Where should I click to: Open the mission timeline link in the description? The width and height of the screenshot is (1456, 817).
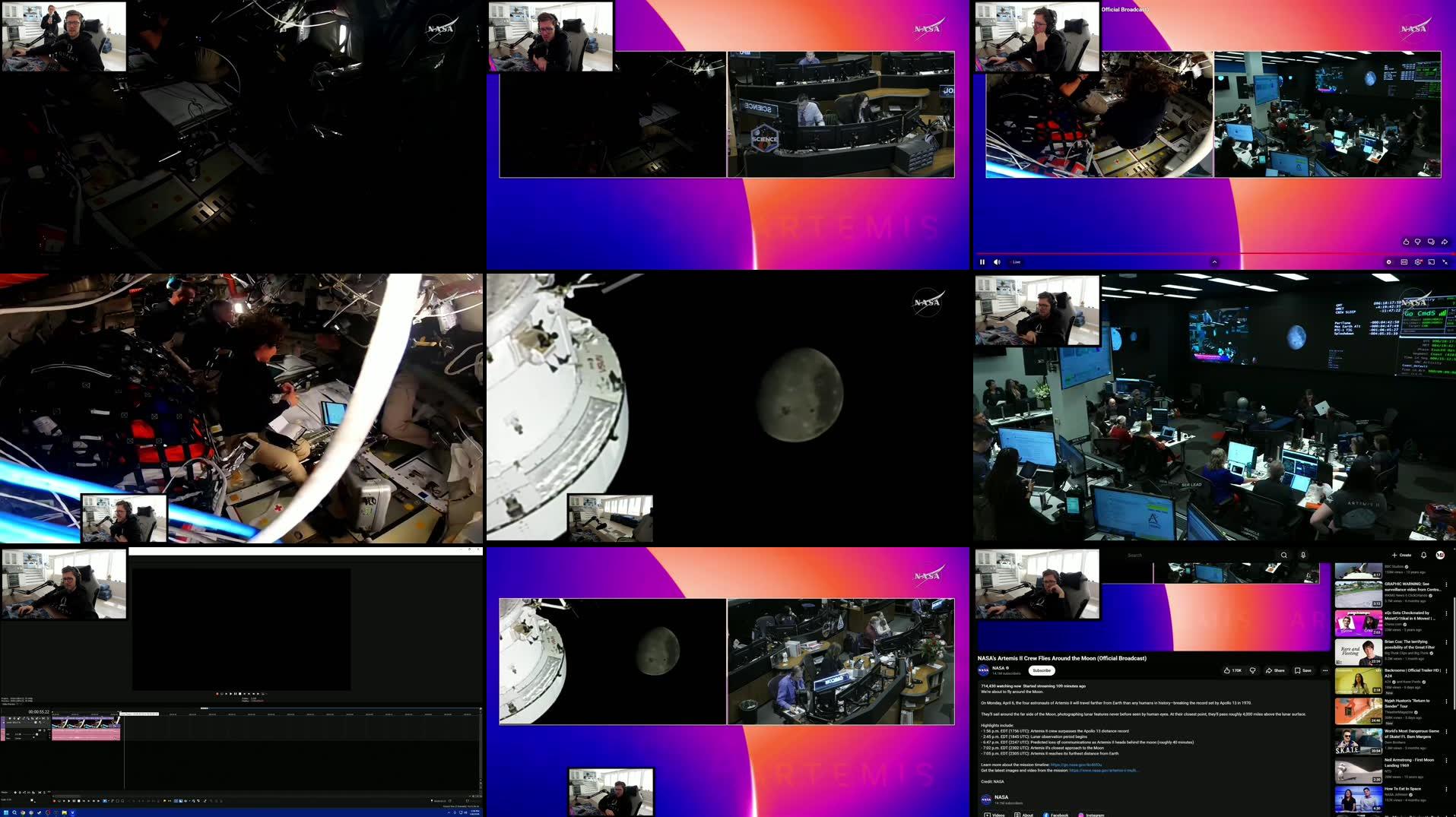tap(1075, 765)
